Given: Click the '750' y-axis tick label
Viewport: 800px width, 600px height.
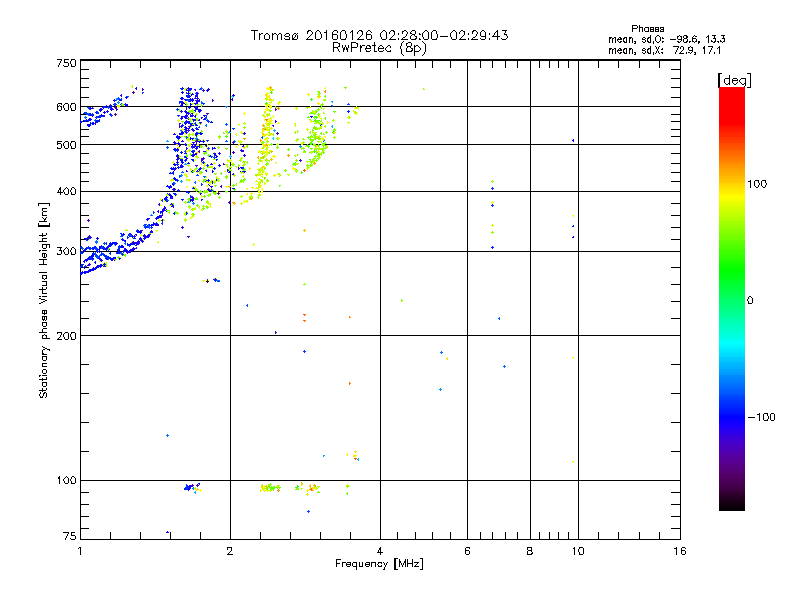Looking at the screenshot, I should pos(66,63).
